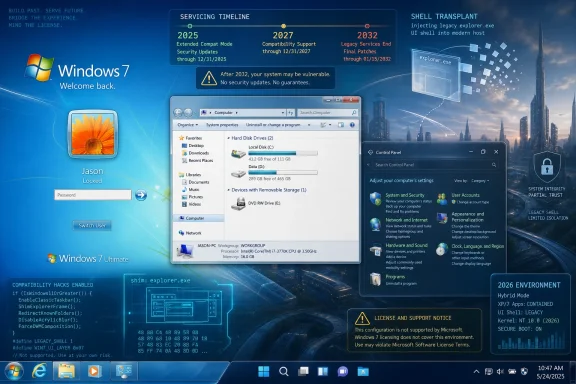Collapse Devices with Removable Storage group
576x384 pixels.
pos(228,190)
